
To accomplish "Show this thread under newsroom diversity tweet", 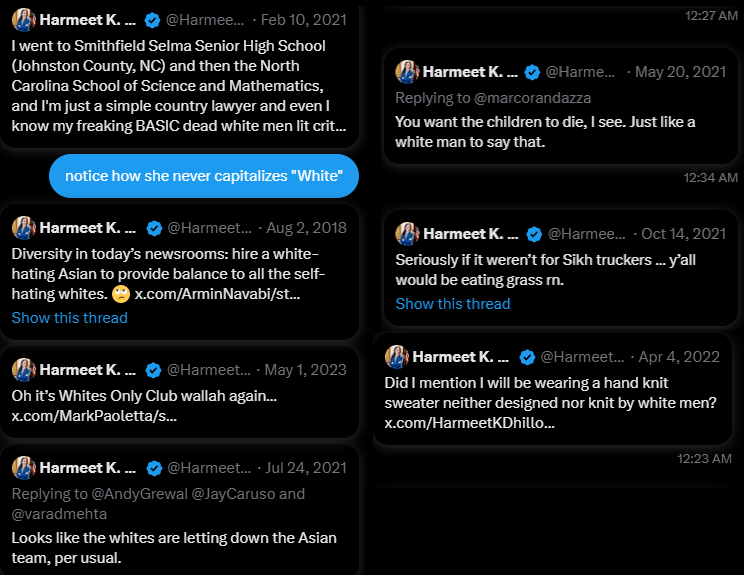I will coord(70,318).
